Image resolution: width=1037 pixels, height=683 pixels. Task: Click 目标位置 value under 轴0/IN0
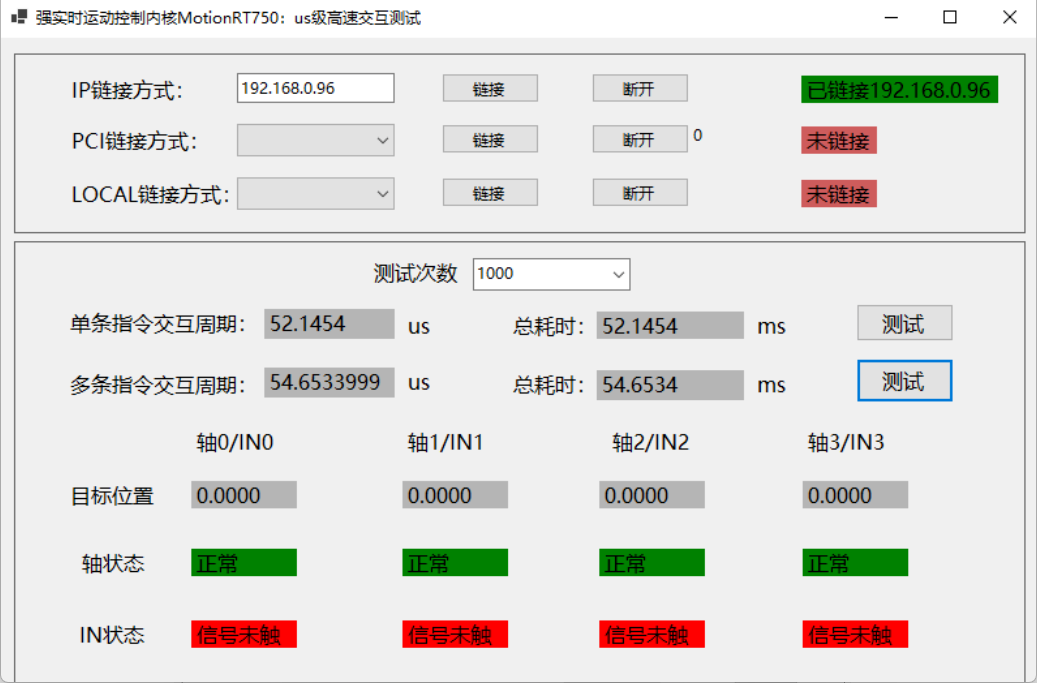coord(244,495)
